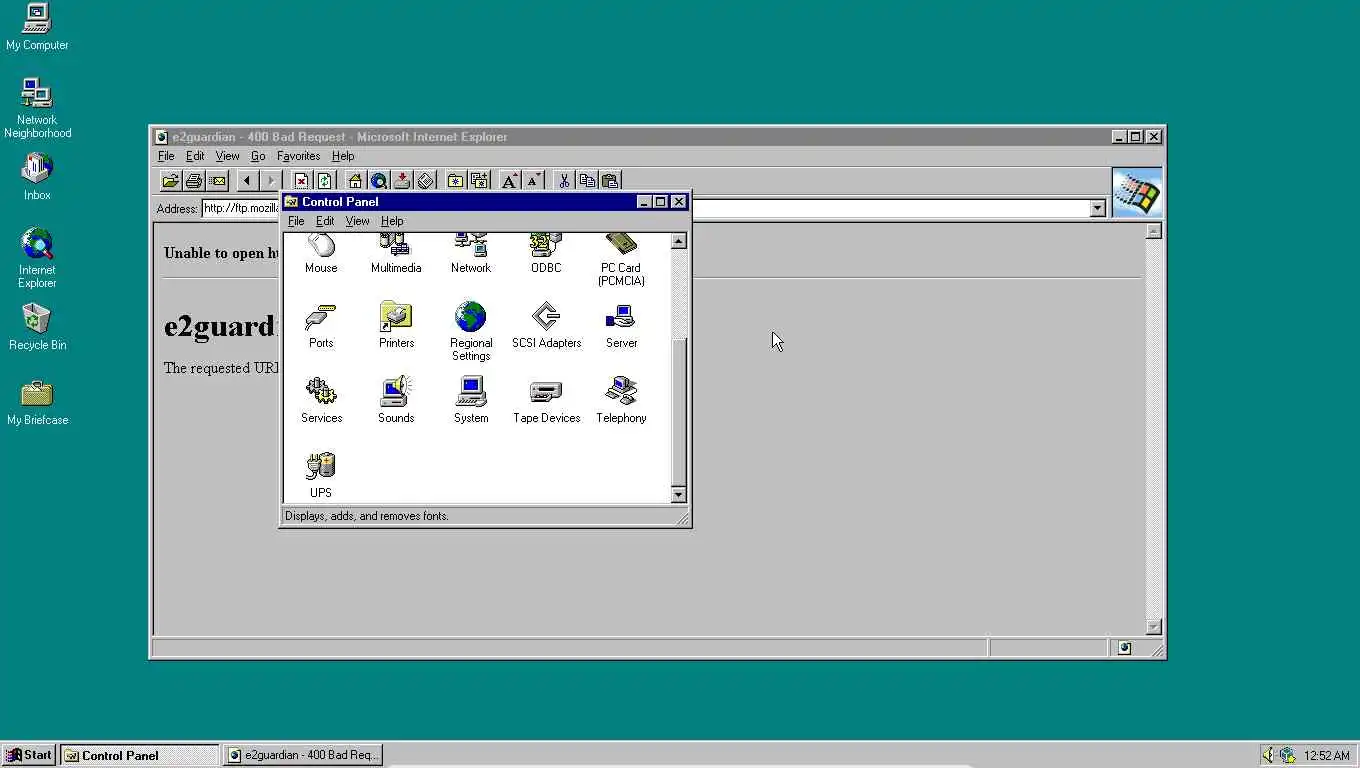This screenshot has height=768, width=1360.
Task: Click the Paste clipboard icon in IE toolbar
Action: [610, 180]
